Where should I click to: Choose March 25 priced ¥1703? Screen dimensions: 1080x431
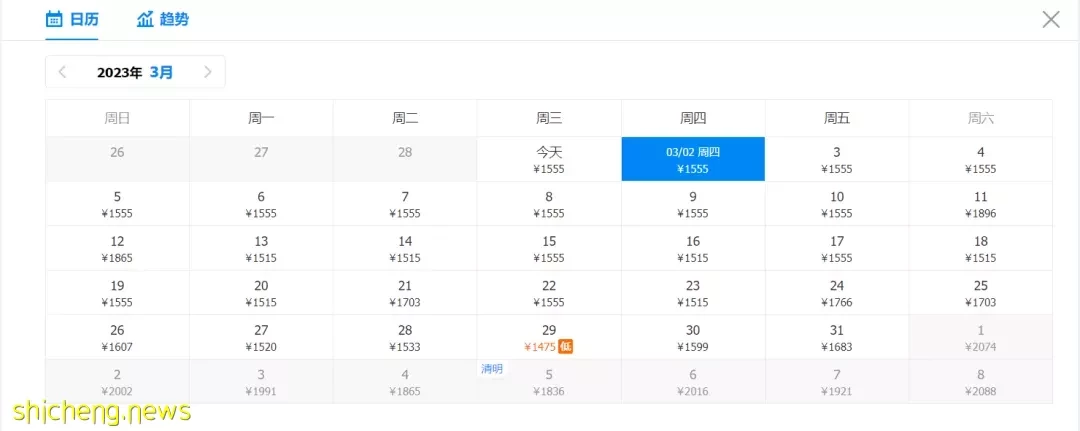(x=981, y=293)
